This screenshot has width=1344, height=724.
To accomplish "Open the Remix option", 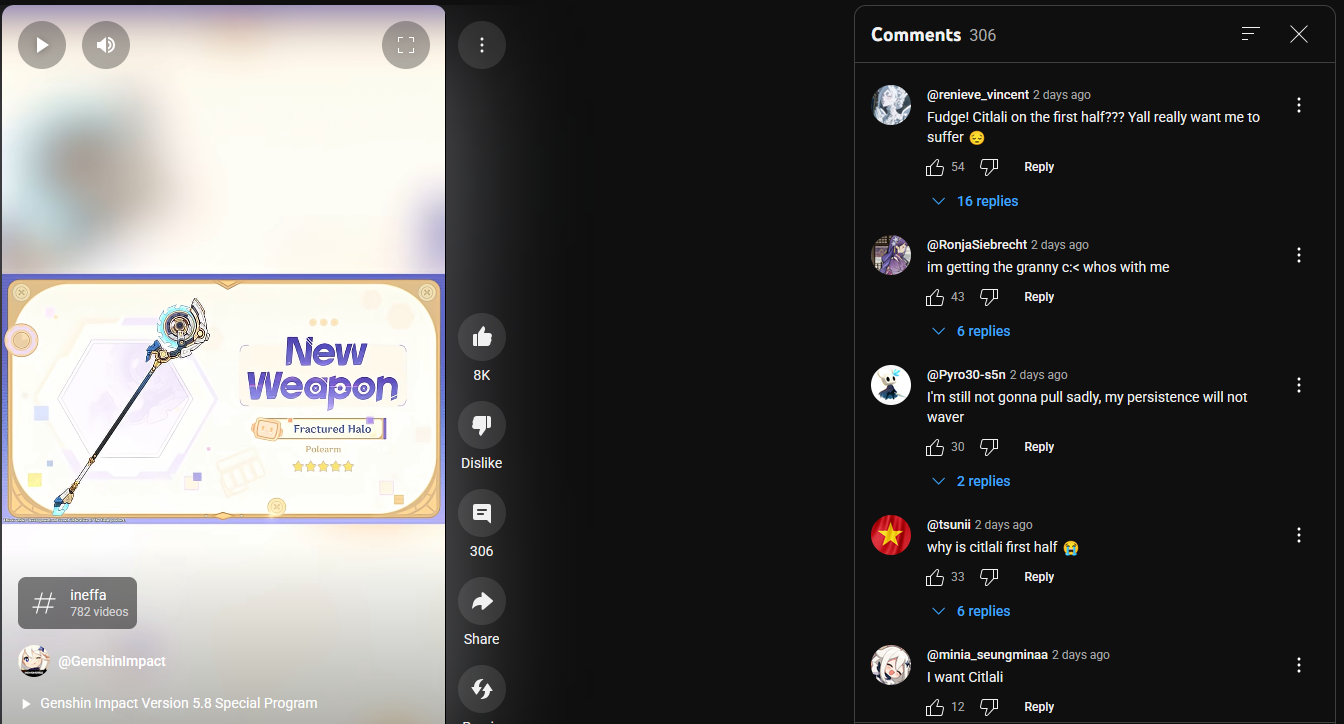I will click(x=482, y=689).
